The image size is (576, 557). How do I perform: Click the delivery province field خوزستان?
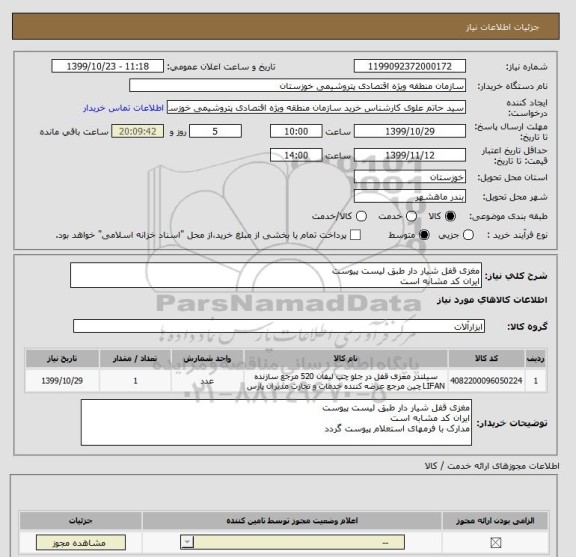[x=410, y=177]
